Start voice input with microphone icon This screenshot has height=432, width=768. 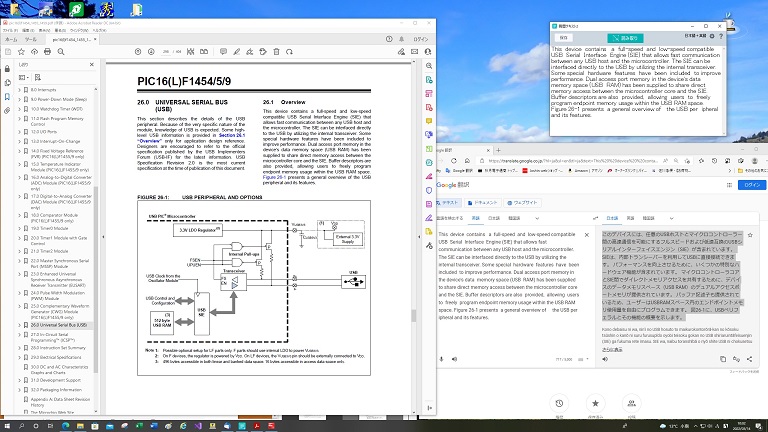coord(441,359)
